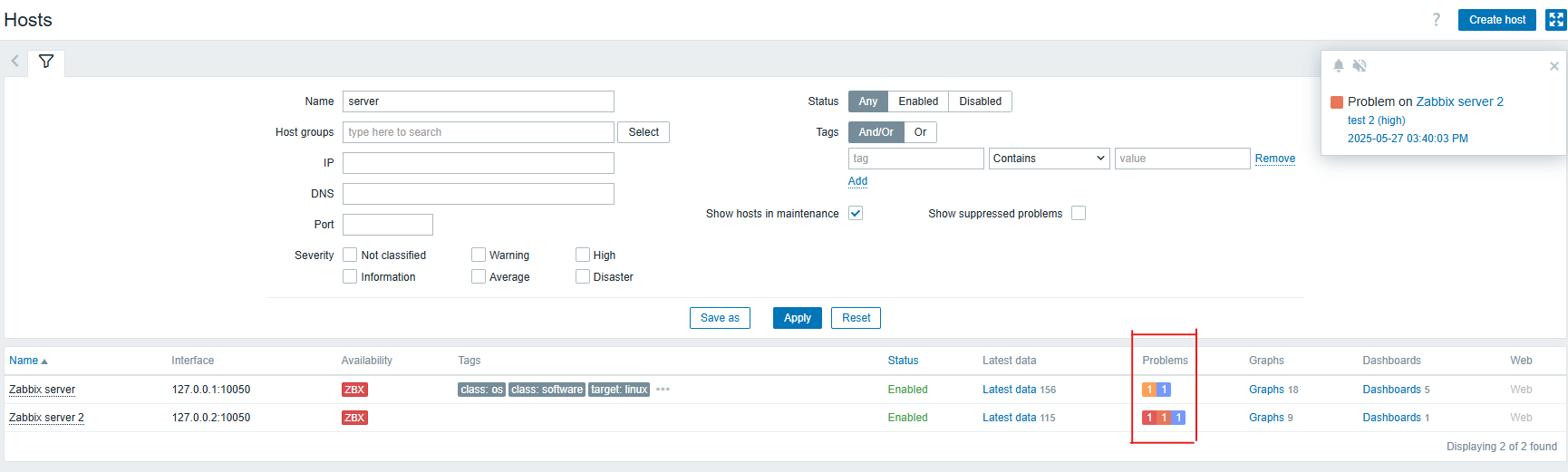Focus the Name filter field
This screenshot has width=1568, height=472.
(x=479, y=101)
